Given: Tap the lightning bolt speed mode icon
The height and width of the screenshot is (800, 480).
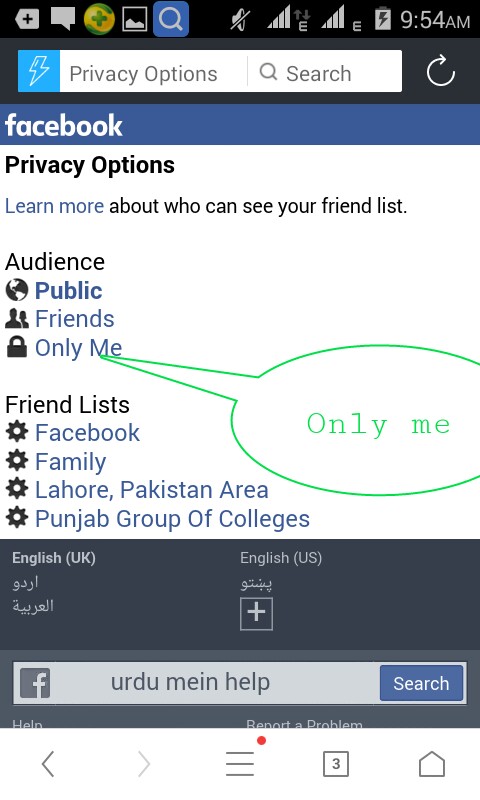Looking at the screenshot, I should pos(39,71).
